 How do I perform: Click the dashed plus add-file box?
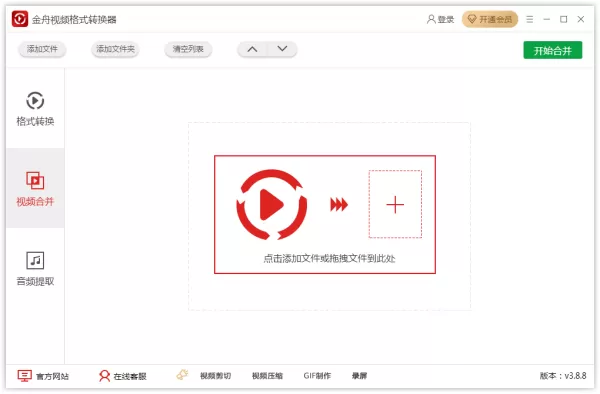pyautogui.click(x=395, y=204)
